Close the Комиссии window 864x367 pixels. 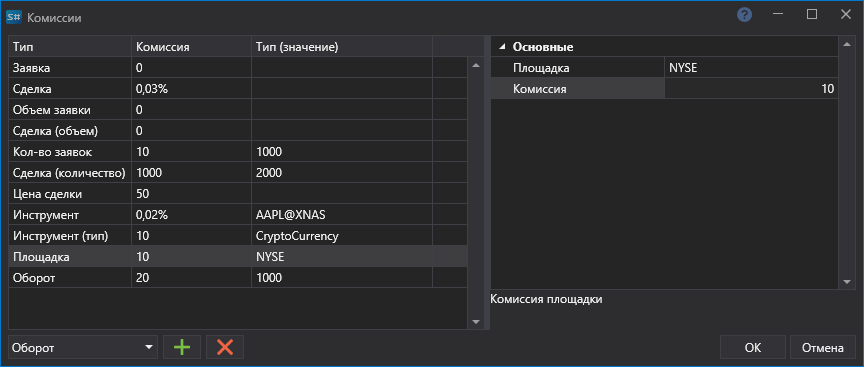pos(845,15)
